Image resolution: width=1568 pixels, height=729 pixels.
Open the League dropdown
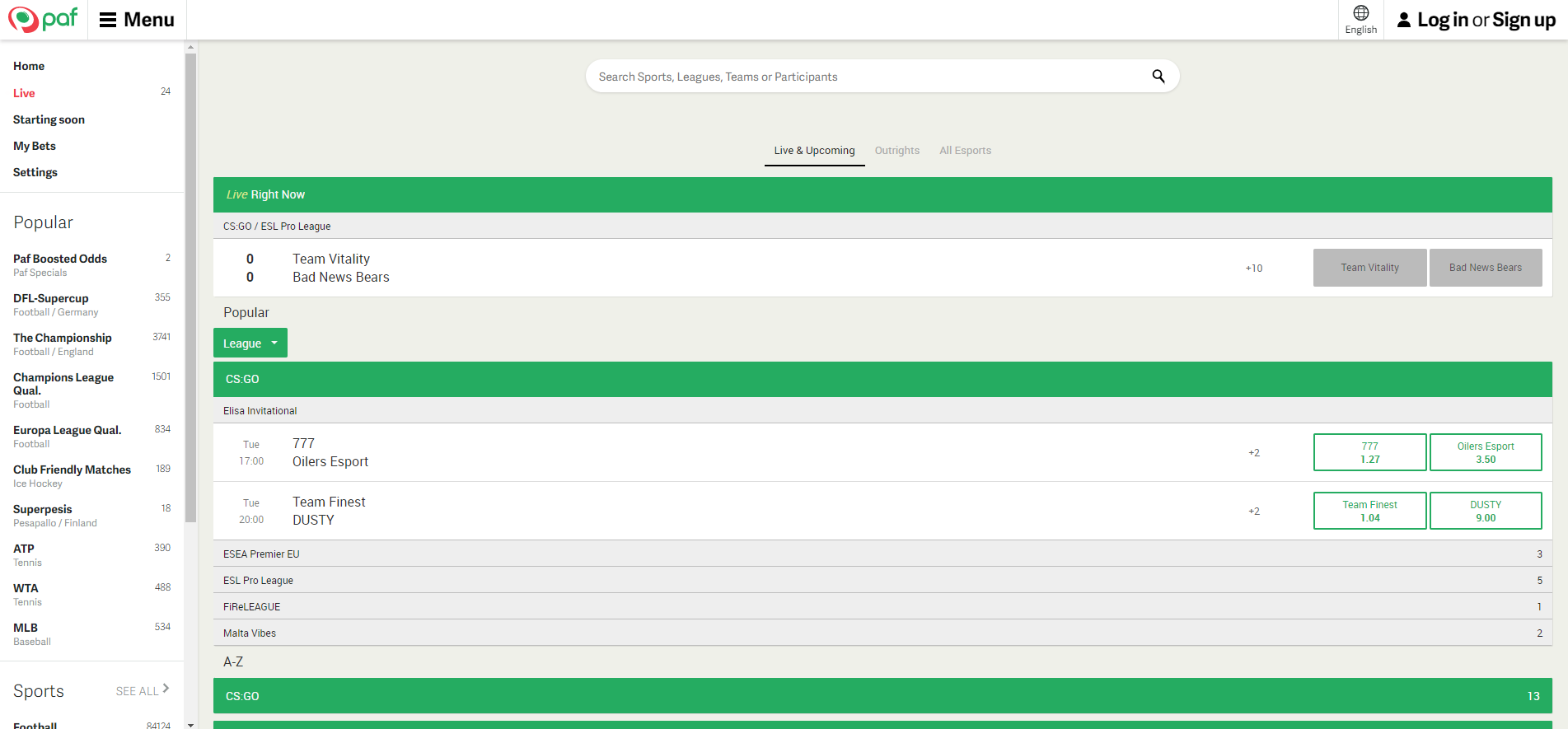click(x=250, y=343)
